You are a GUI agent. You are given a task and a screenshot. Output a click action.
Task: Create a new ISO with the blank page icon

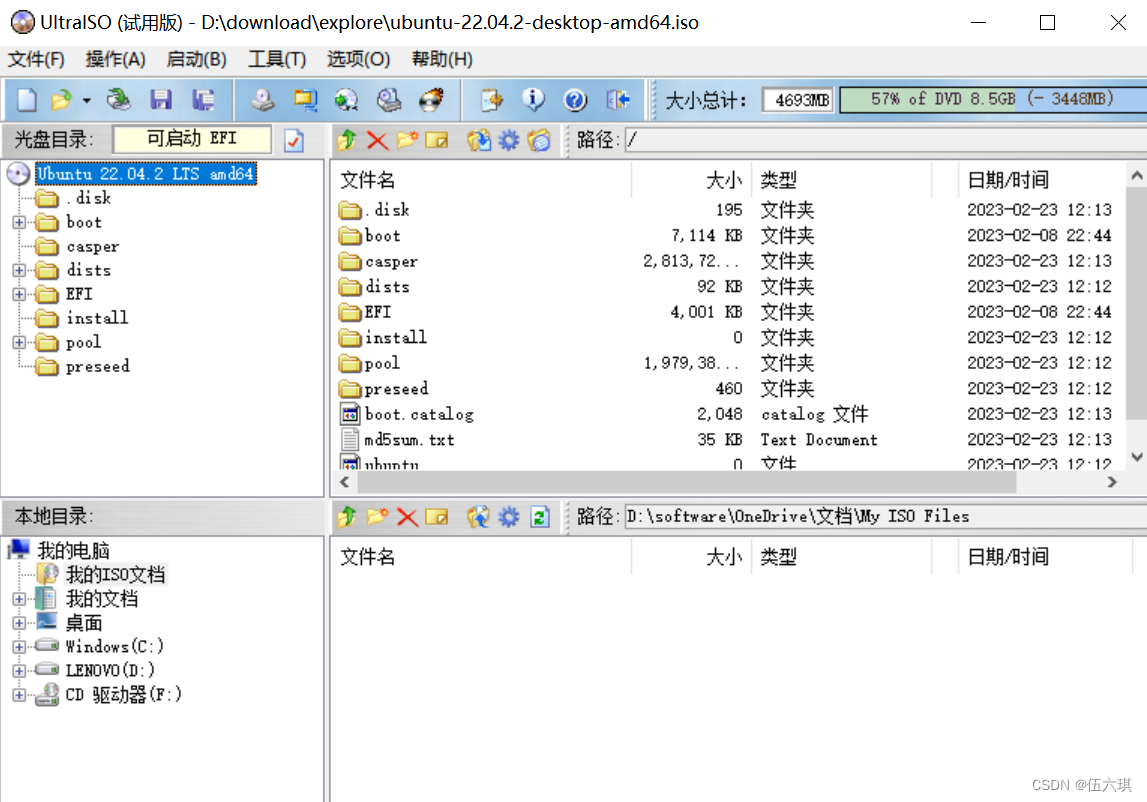27,100
